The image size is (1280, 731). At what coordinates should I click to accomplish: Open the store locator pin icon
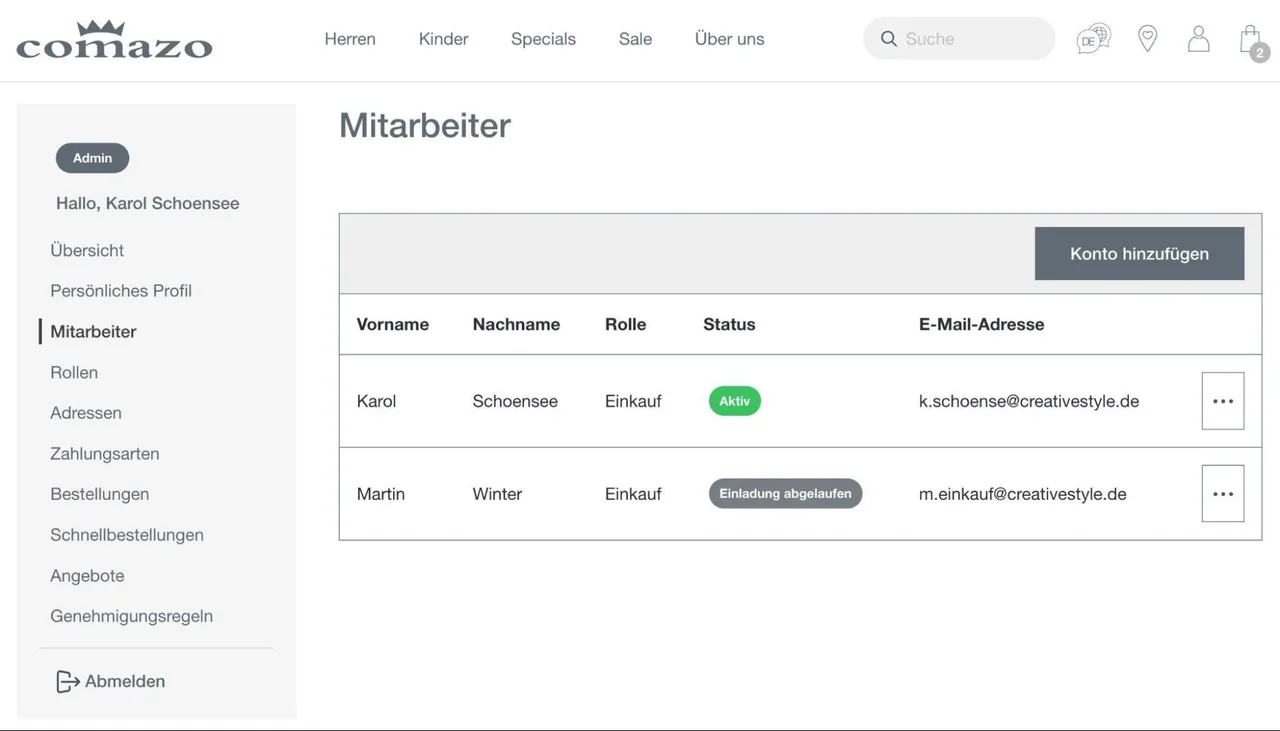[1148, 39]
